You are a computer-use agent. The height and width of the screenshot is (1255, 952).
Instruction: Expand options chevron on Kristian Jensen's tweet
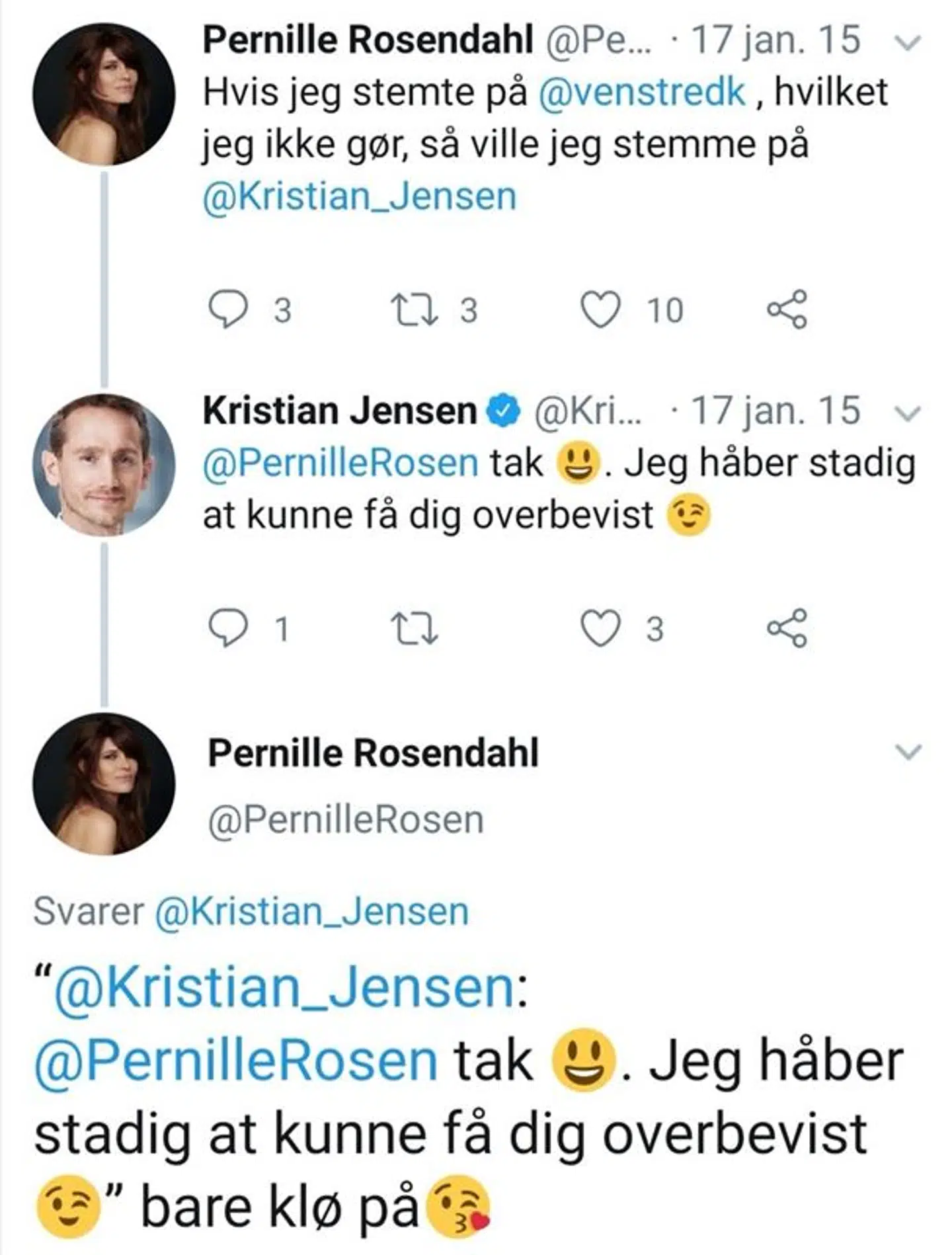tap(908, 414)
